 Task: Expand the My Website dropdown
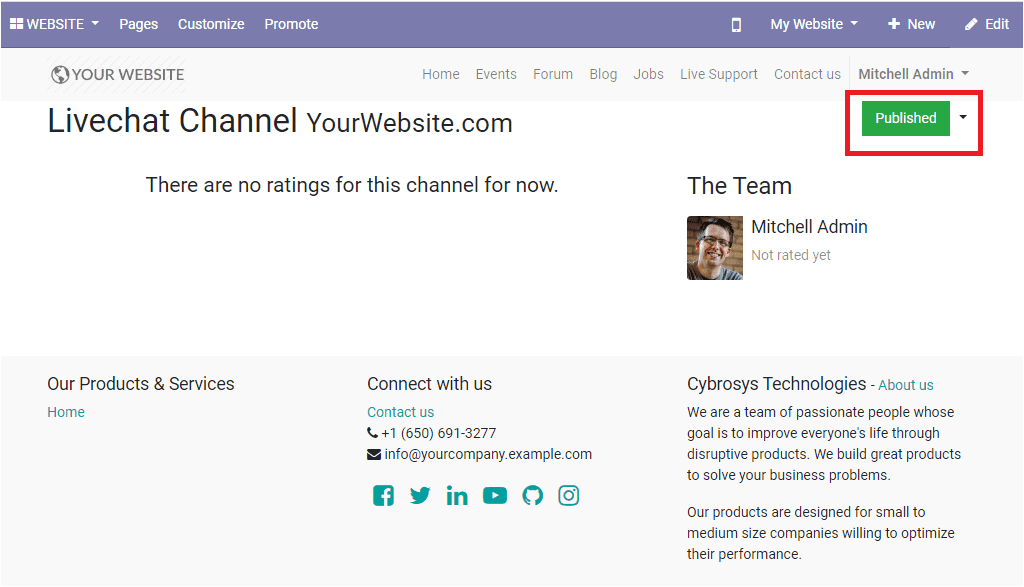[x=814, y=24]
